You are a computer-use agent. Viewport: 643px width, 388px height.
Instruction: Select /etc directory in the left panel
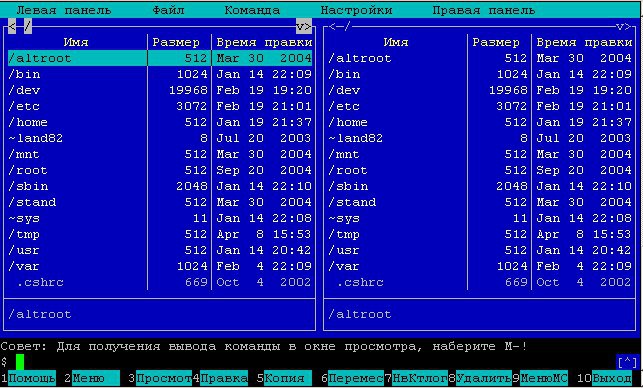160,106
